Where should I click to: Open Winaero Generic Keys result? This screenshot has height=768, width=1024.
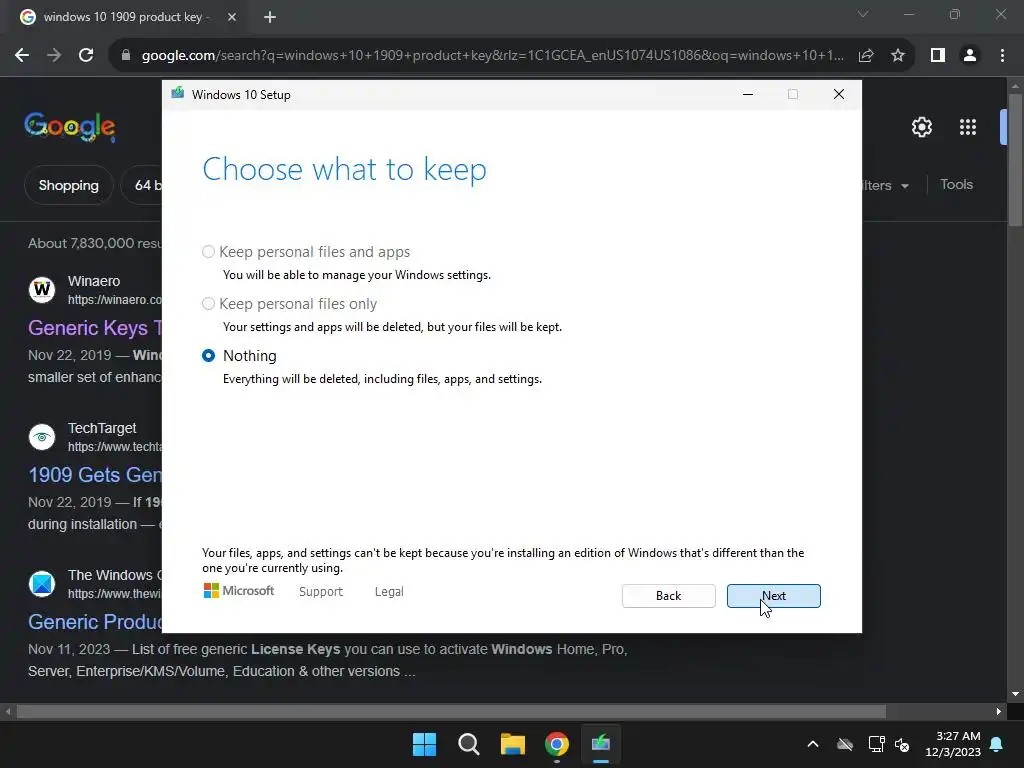click(95, 328)
